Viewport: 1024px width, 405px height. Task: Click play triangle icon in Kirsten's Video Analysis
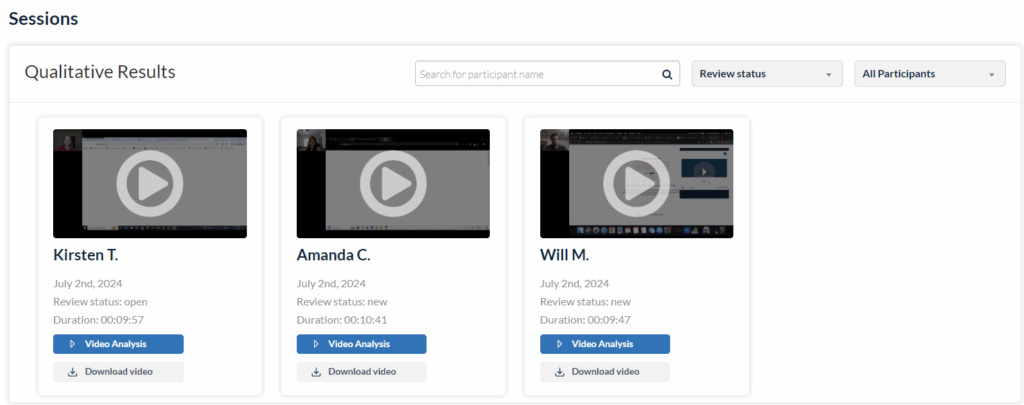coord(72,344)
